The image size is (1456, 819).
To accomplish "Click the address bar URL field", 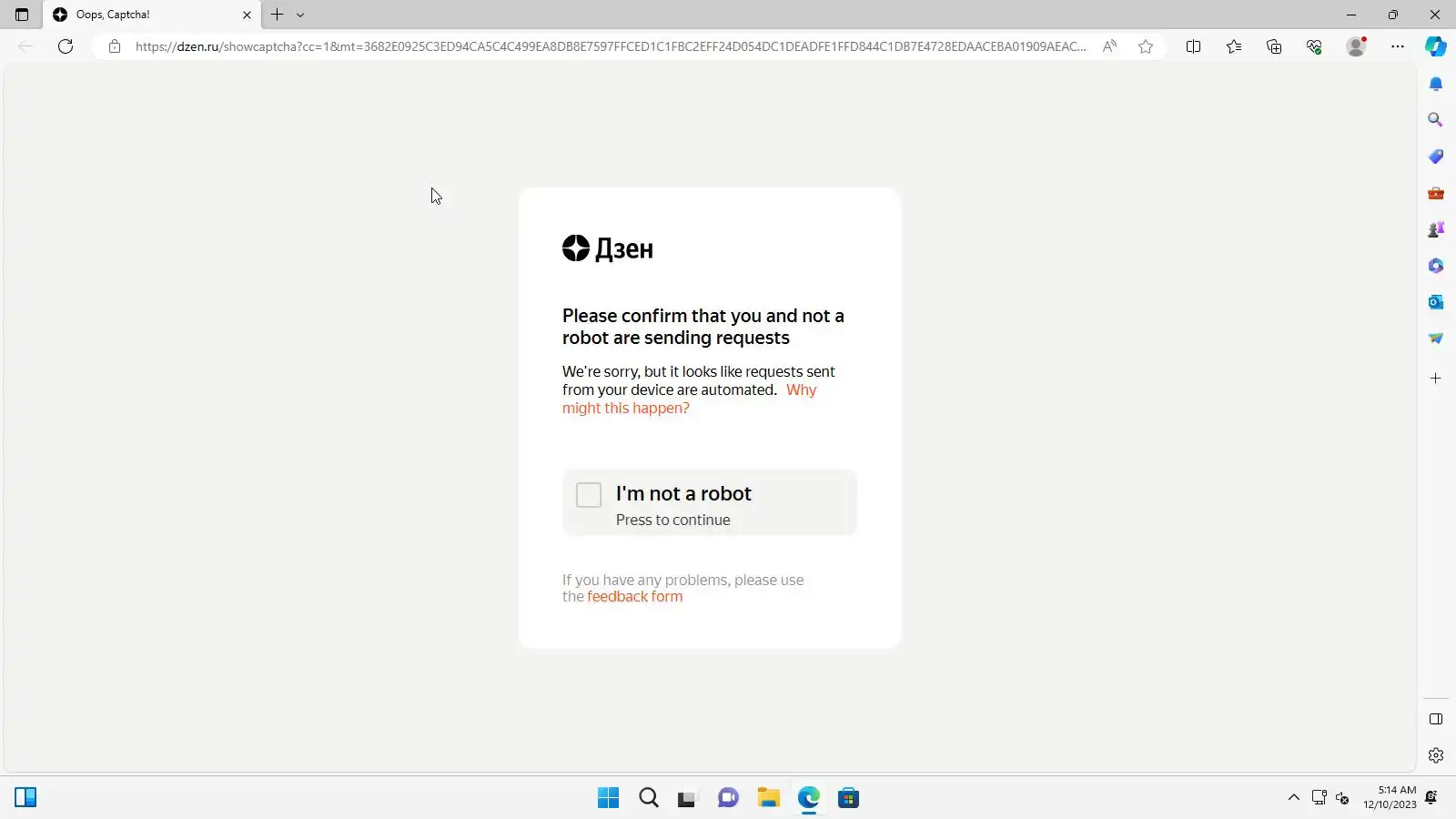I will click(x=610, y=46).
